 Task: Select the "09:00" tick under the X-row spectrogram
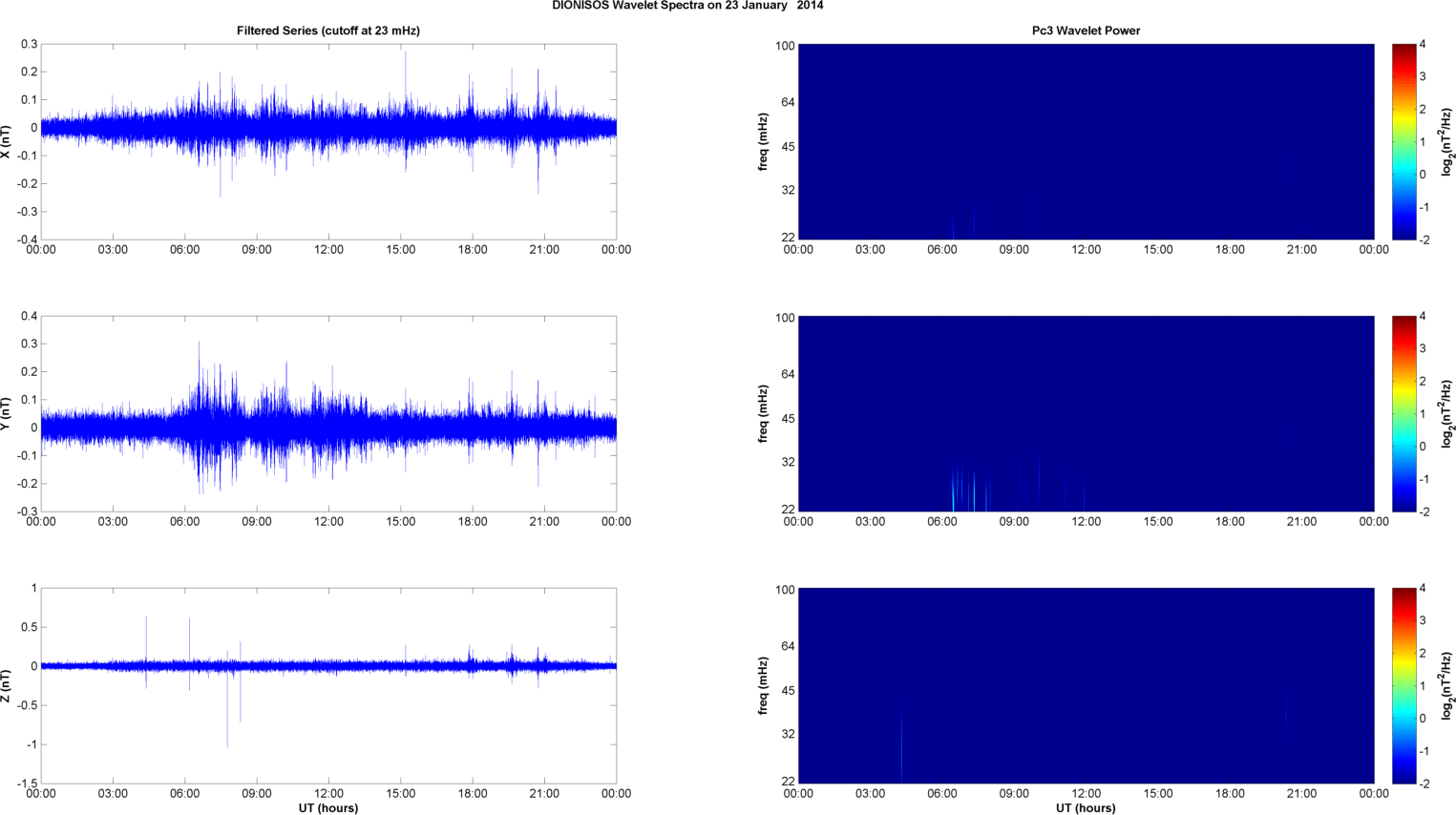[x=1014, y=250]
